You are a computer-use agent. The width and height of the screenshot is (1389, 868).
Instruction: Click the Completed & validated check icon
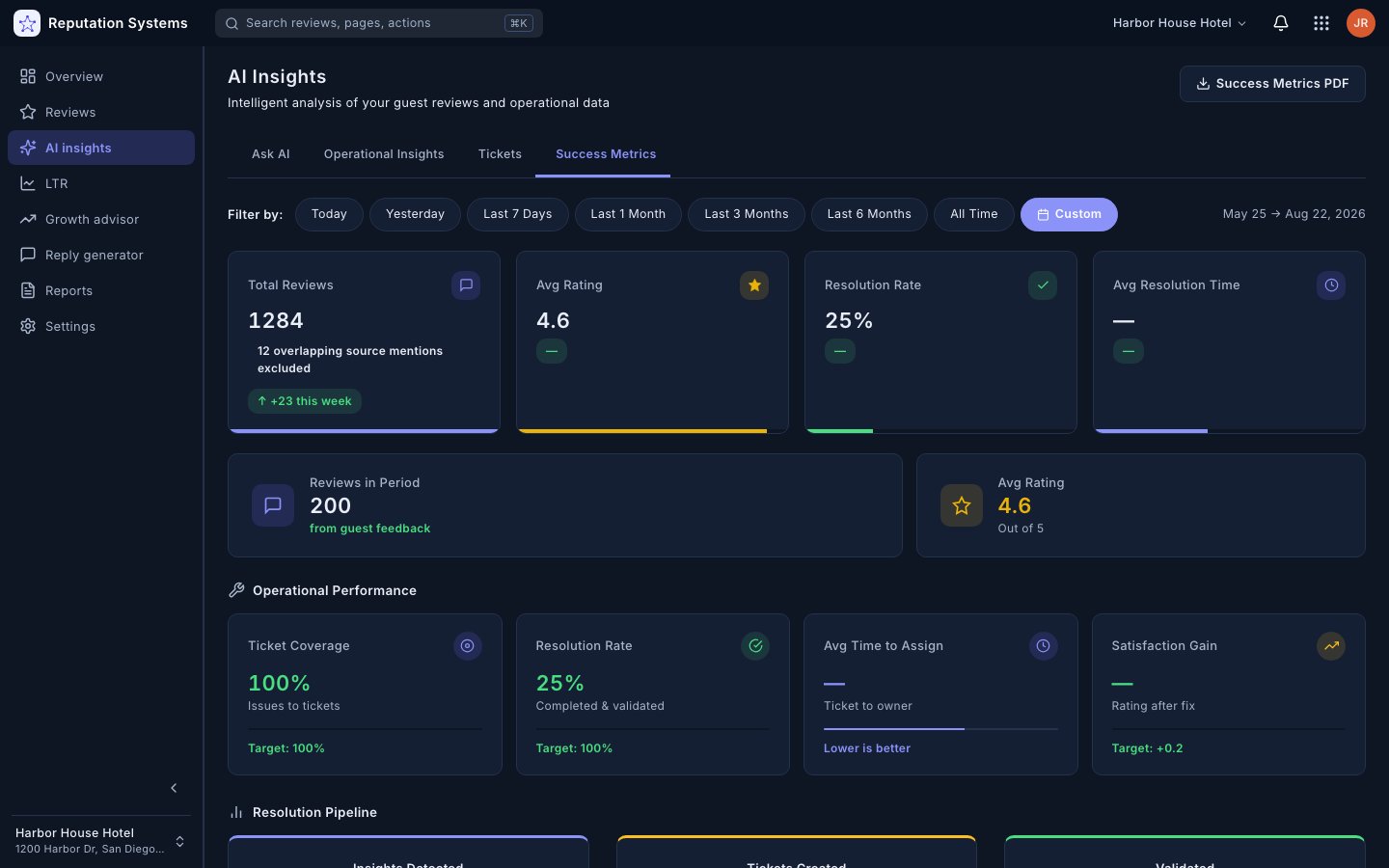pyautogui.click(x=755, y=646)
